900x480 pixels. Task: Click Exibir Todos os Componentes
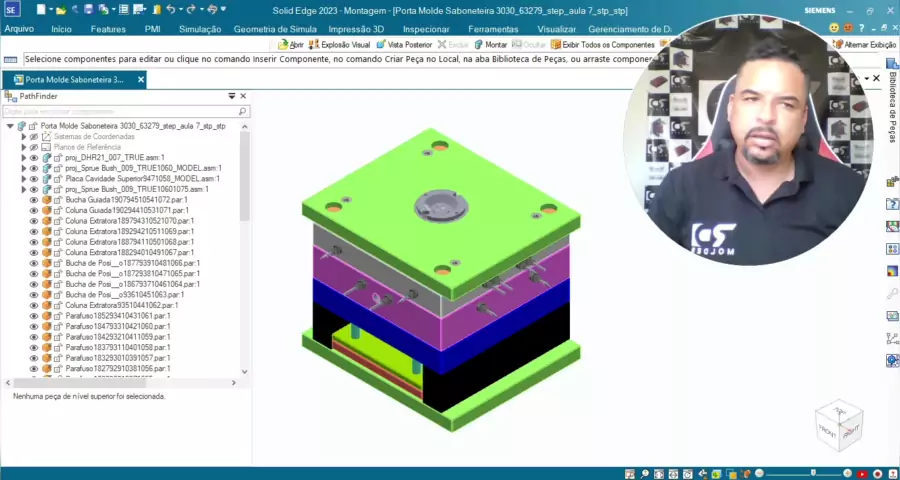(603, 44)
